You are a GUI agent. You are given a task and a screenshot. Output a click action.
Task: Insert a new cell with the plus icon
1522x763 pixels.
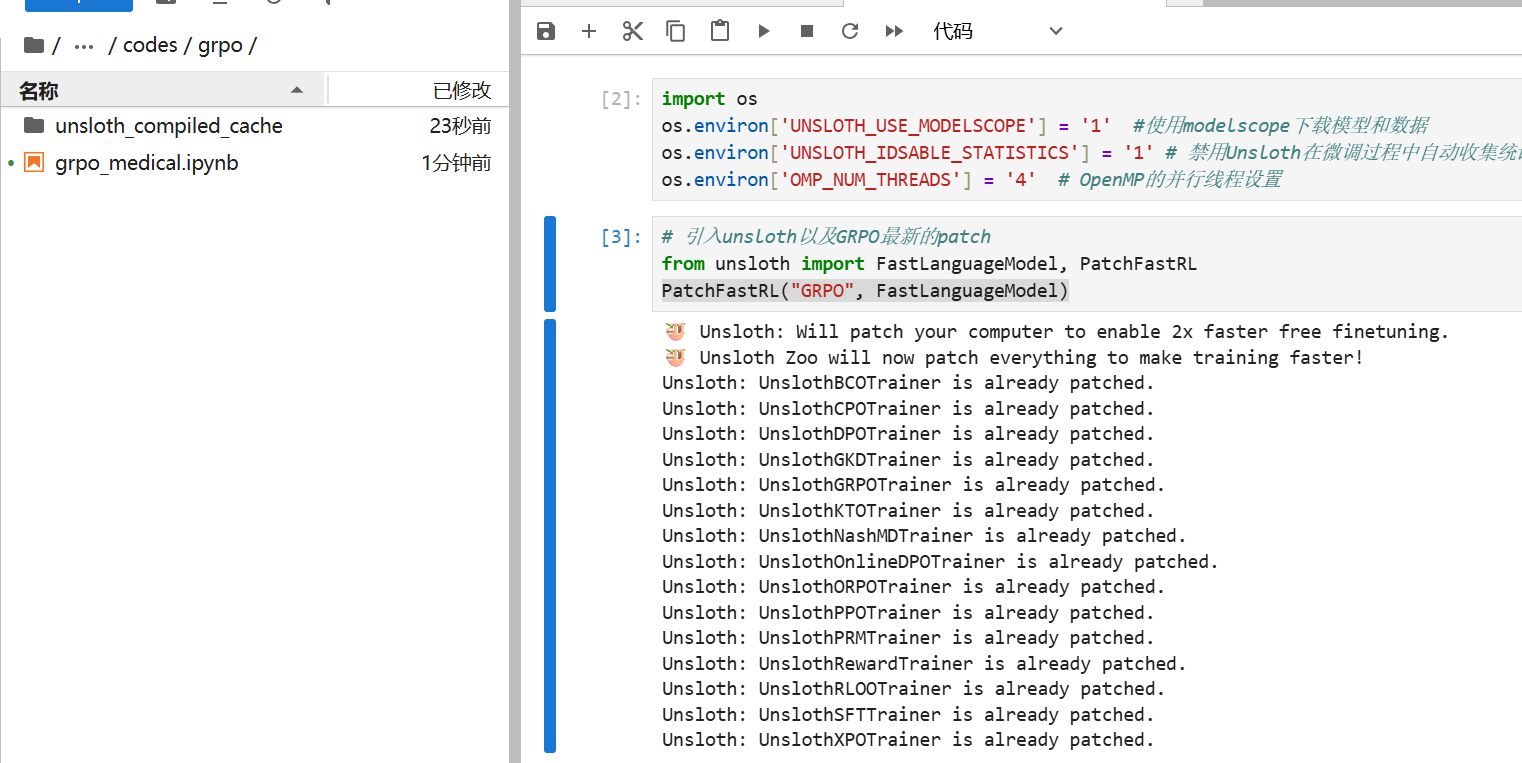589,31
